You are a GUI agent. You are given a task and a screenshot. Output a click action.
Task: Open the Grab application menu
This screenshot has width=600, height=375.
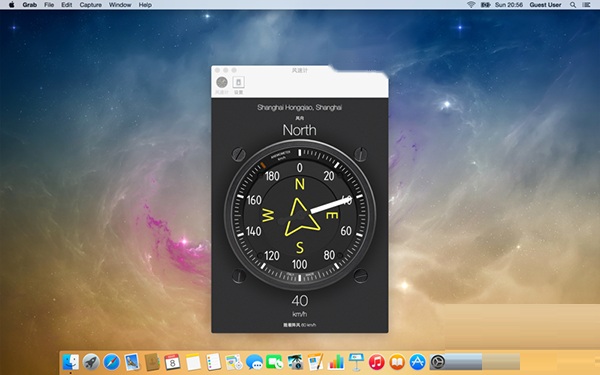(29, 5)
